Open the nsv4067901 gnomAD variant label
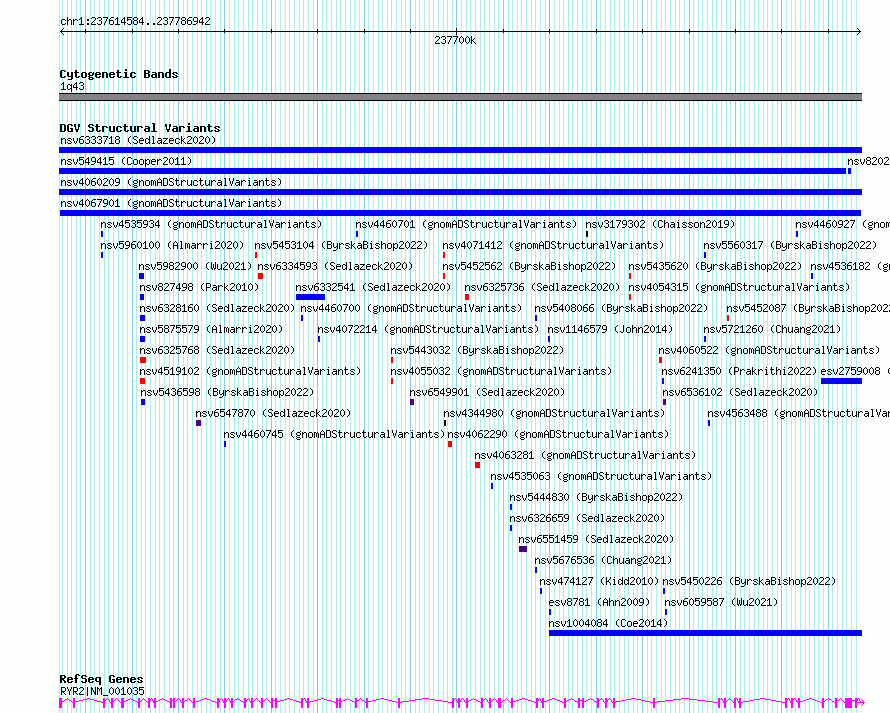Viewport: 890px width, 713px height. tap(171, 203)
